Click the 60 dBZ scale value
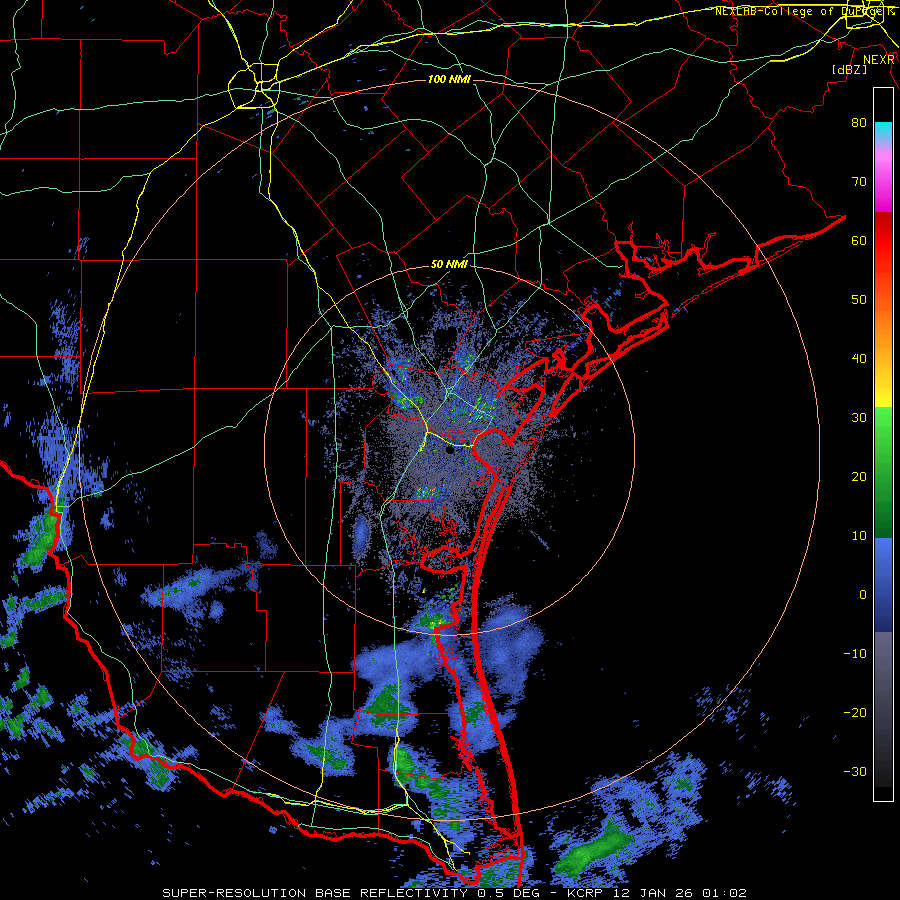Viewport: 900px width, 900px height. (x=859, y=241)
